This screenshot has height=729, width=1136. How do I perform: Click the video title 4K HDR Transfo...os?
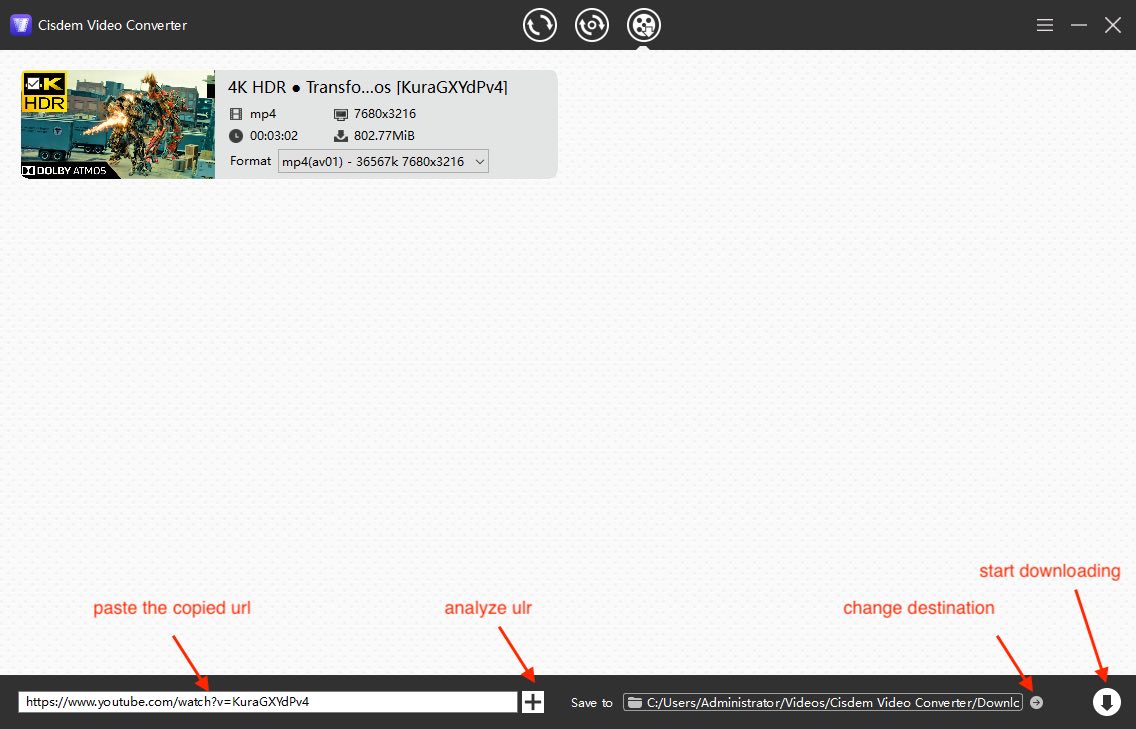click(367, 88)
